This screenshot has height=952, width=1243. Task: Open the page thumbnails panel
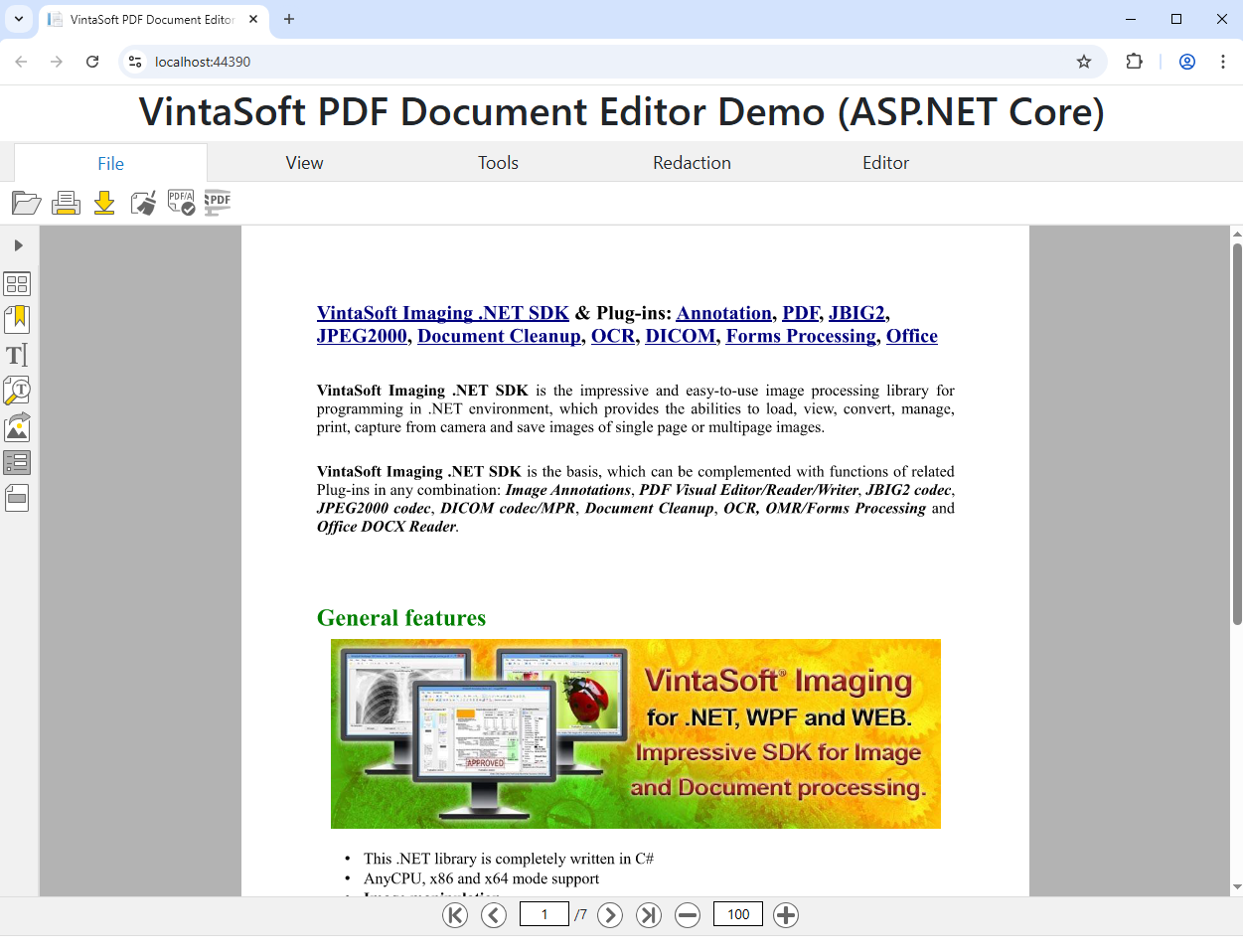[17, 284]
